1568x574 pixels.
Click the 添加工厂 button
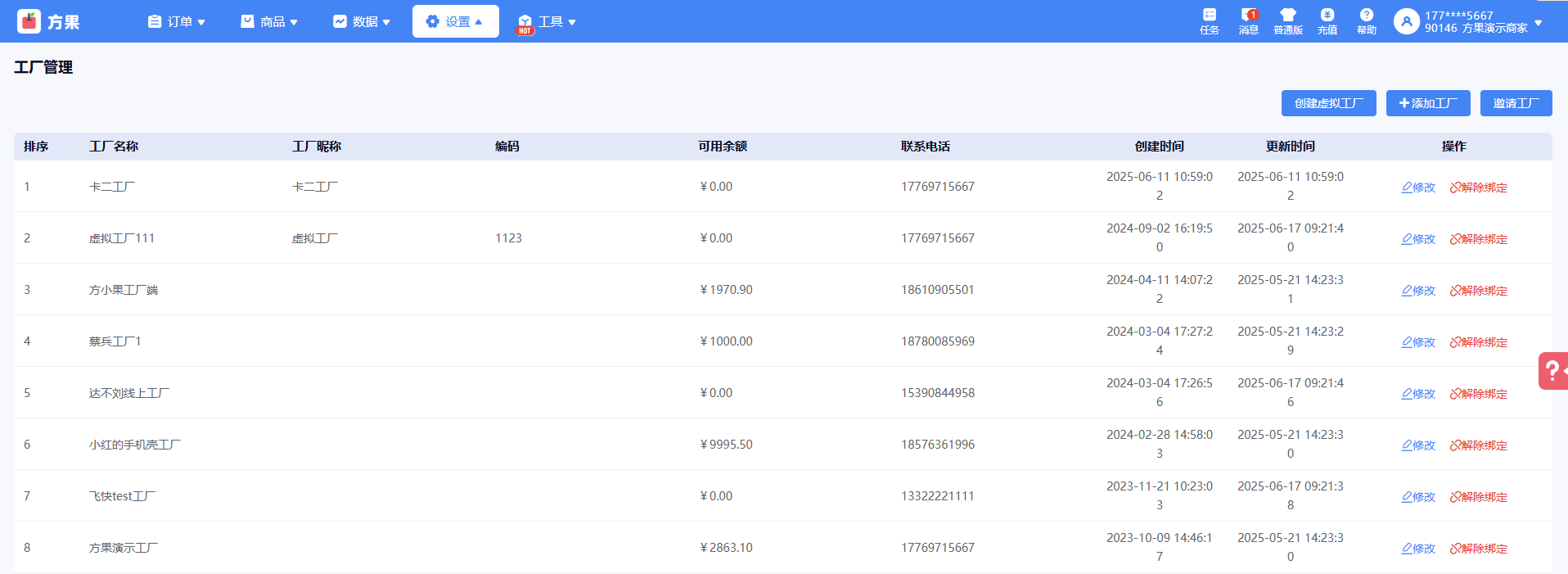click(x=1427, y=103)
